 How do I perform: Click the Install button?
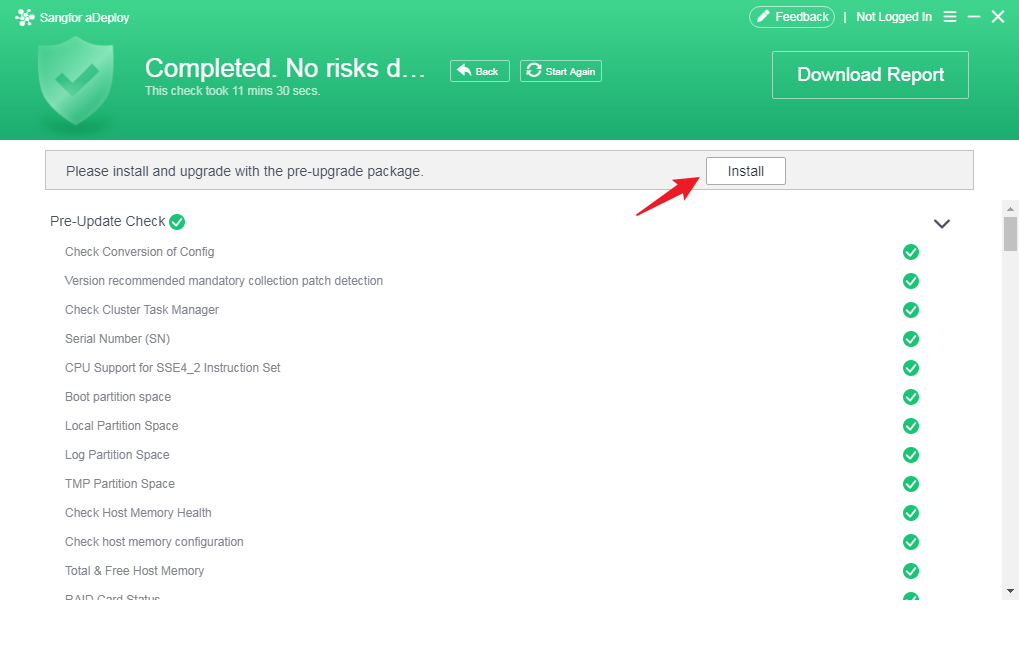pyautogui.click(x=745, y=170)
